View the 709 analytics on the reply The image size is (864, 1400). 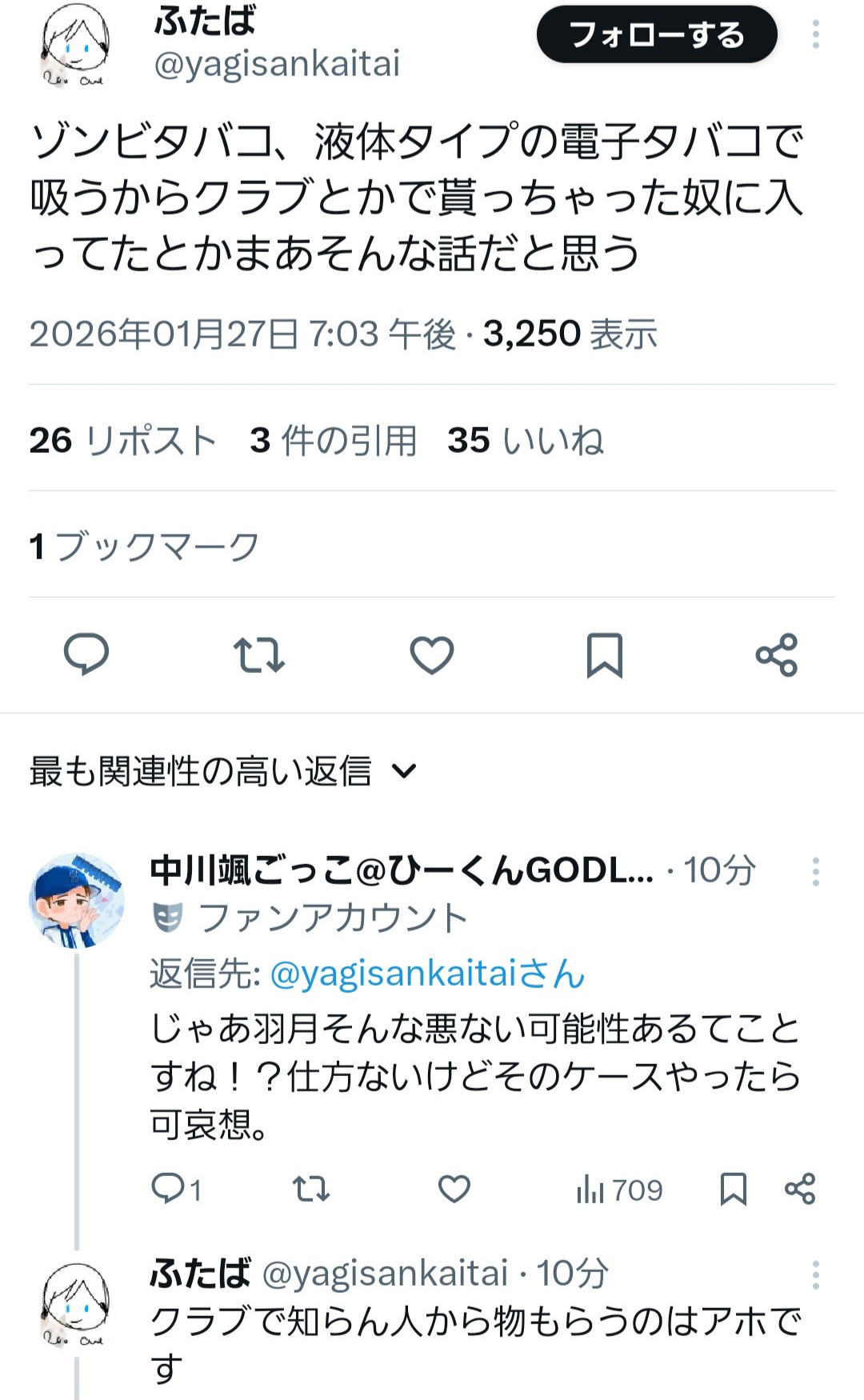coord(619,1190)
